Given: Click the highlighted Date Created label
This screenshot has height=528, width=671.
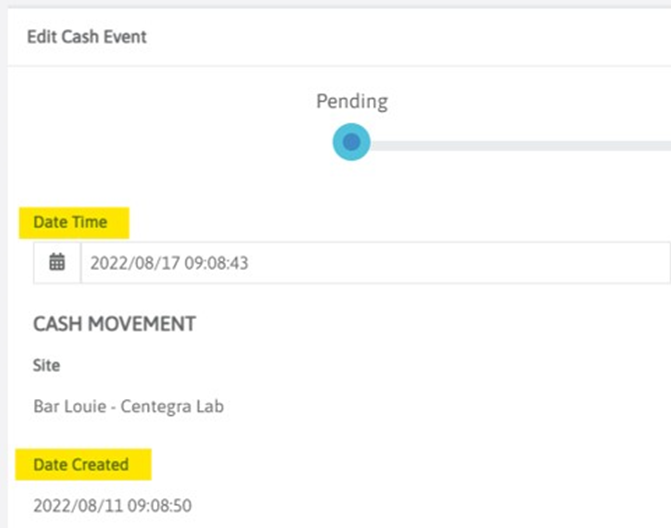Looking at the screenshot, I should (x=81, y=464).
